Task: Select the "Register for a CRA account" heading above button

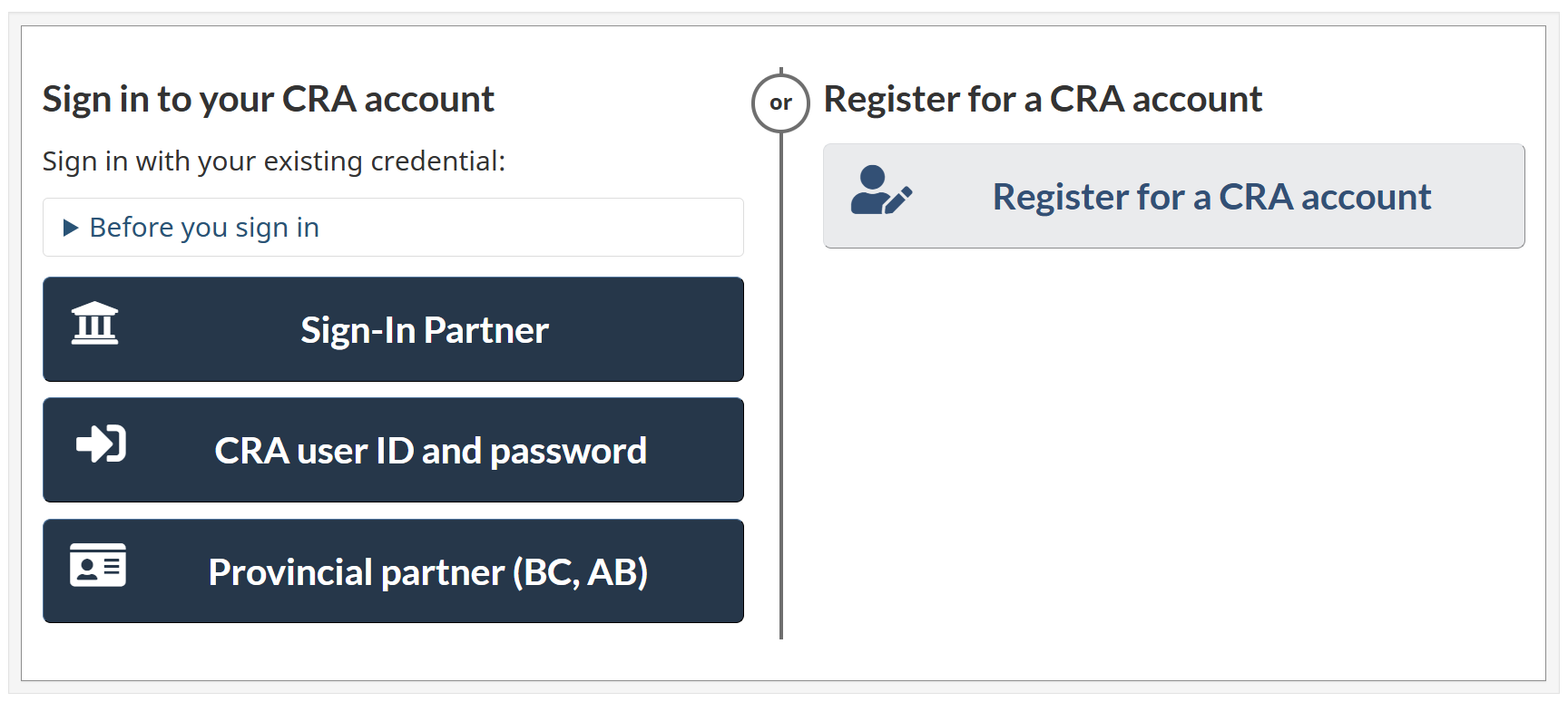Action: (x=1043, y=99)
